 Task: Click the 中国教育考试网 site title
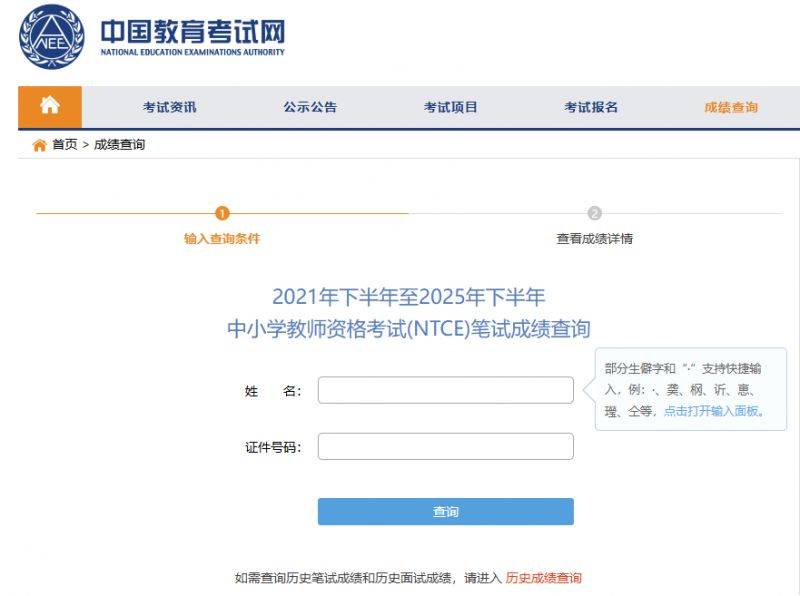coord(192,32)
